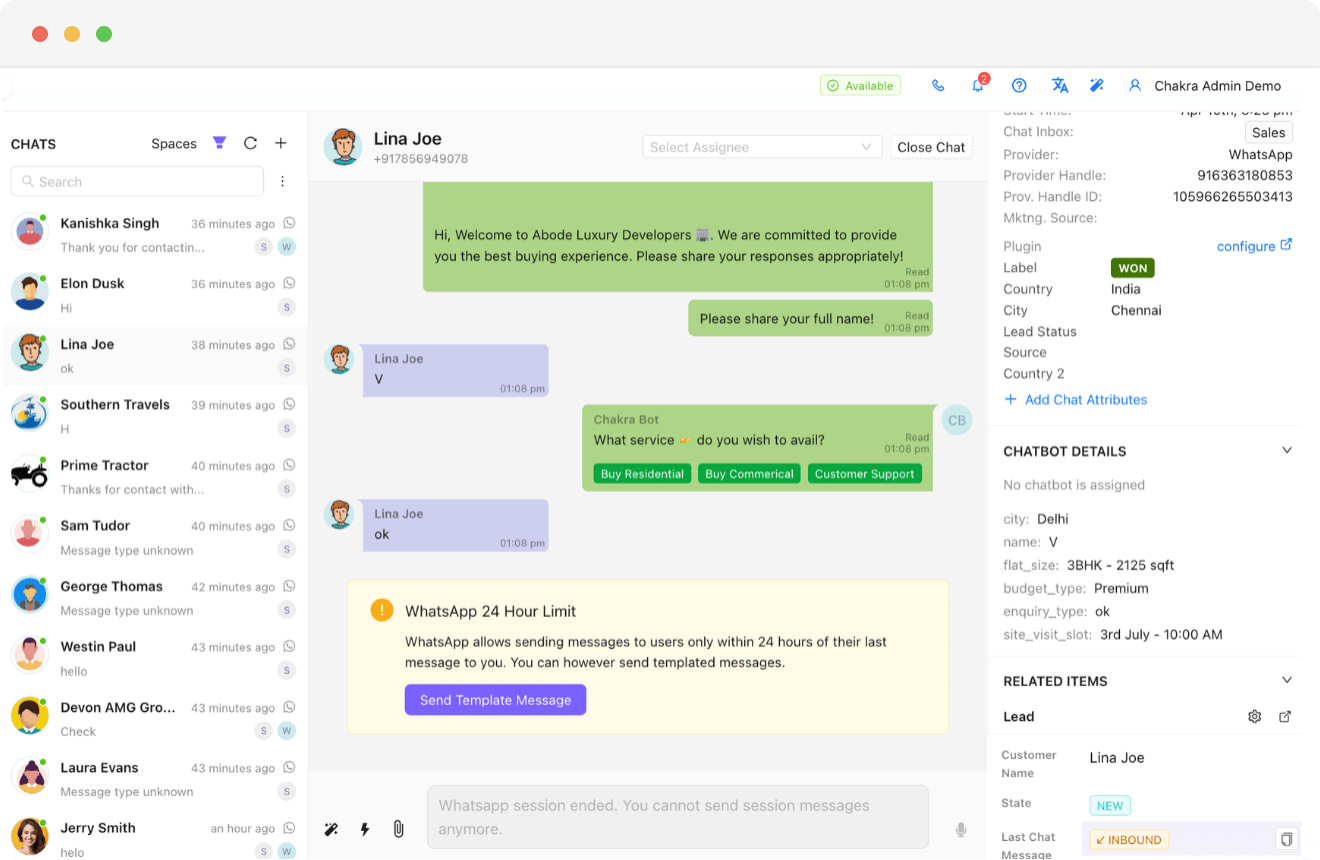This screenshot has height=860, width=1320.
Task: Collapse the CHATBOT DETAILS section
Action: [1287, 451]
